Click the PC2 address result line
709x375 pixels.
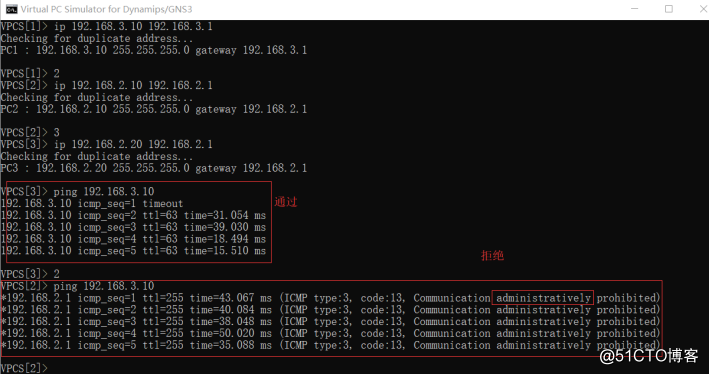[154, 109]
